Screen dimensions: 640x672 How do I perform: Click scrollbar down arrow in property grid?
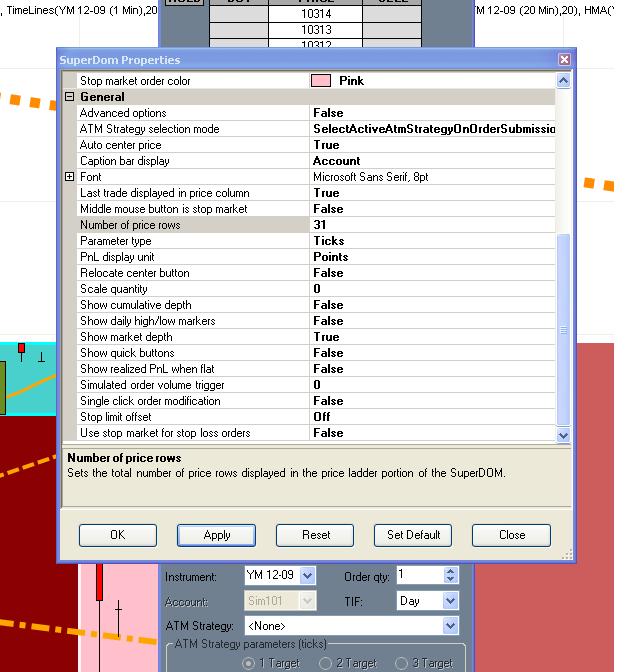(x=563, y=435)
